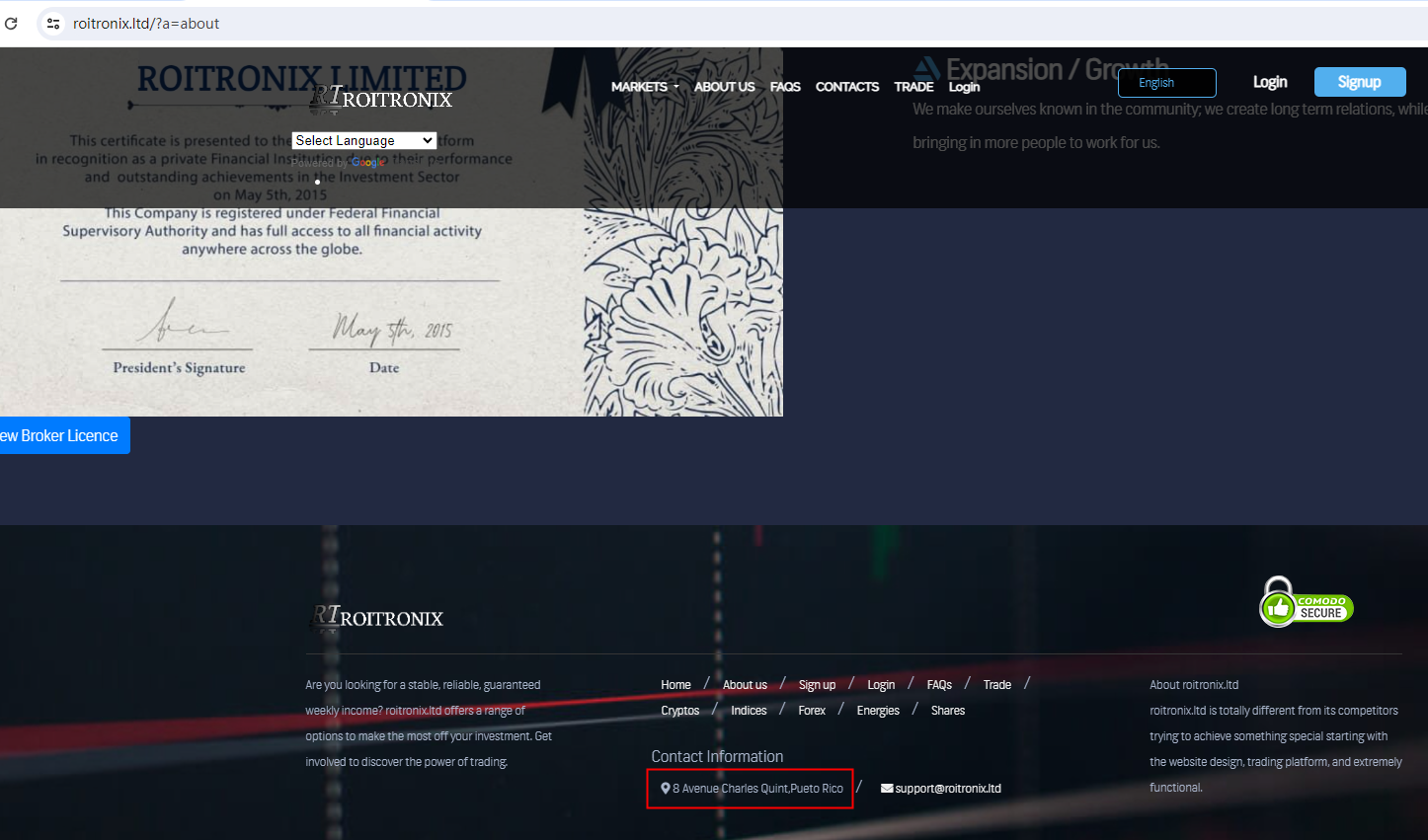Click the Login item beside TRADE in the header

pyautogui.click(x=965, y=87)
